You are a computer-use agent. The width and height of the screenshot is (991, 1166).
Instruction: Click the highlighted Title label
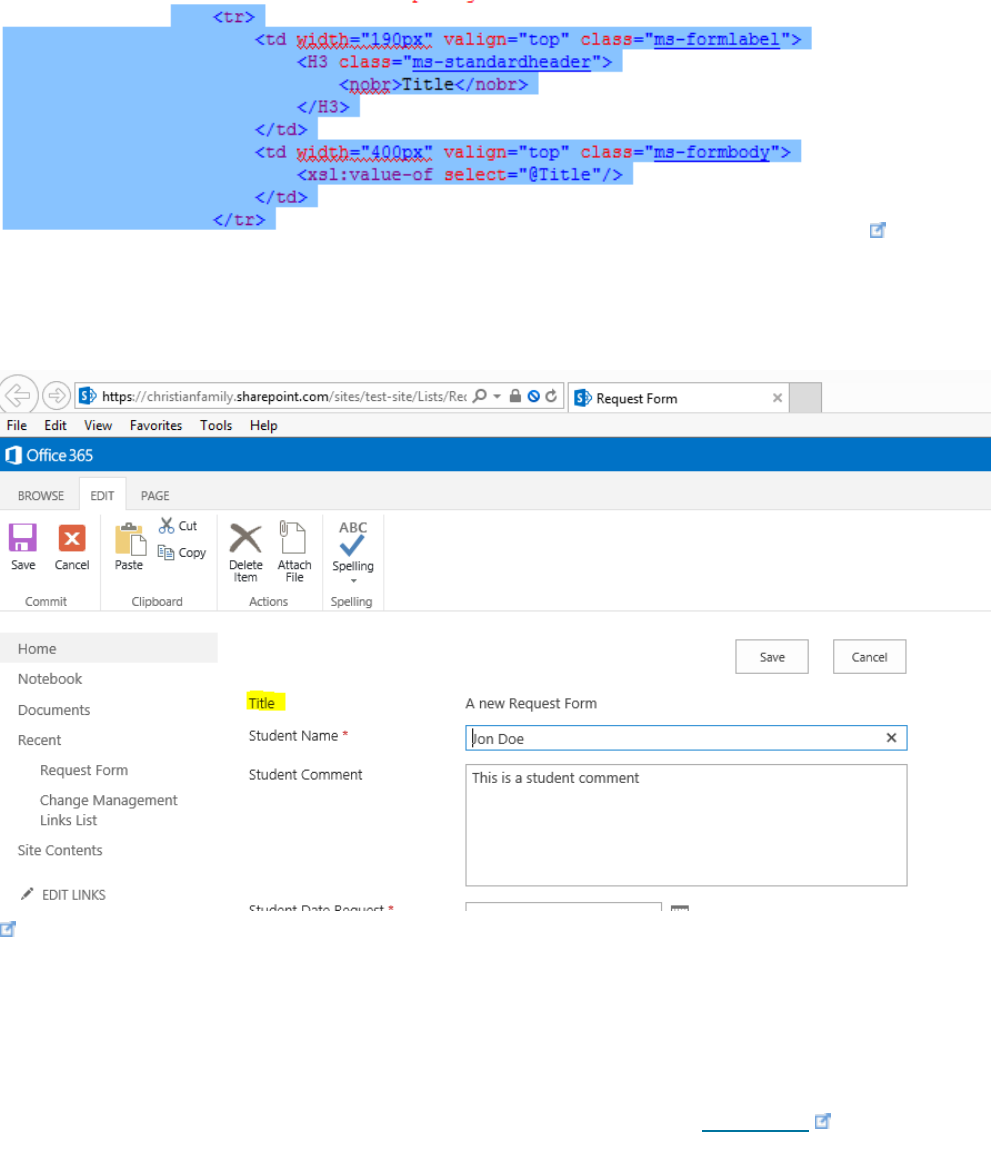262,703
